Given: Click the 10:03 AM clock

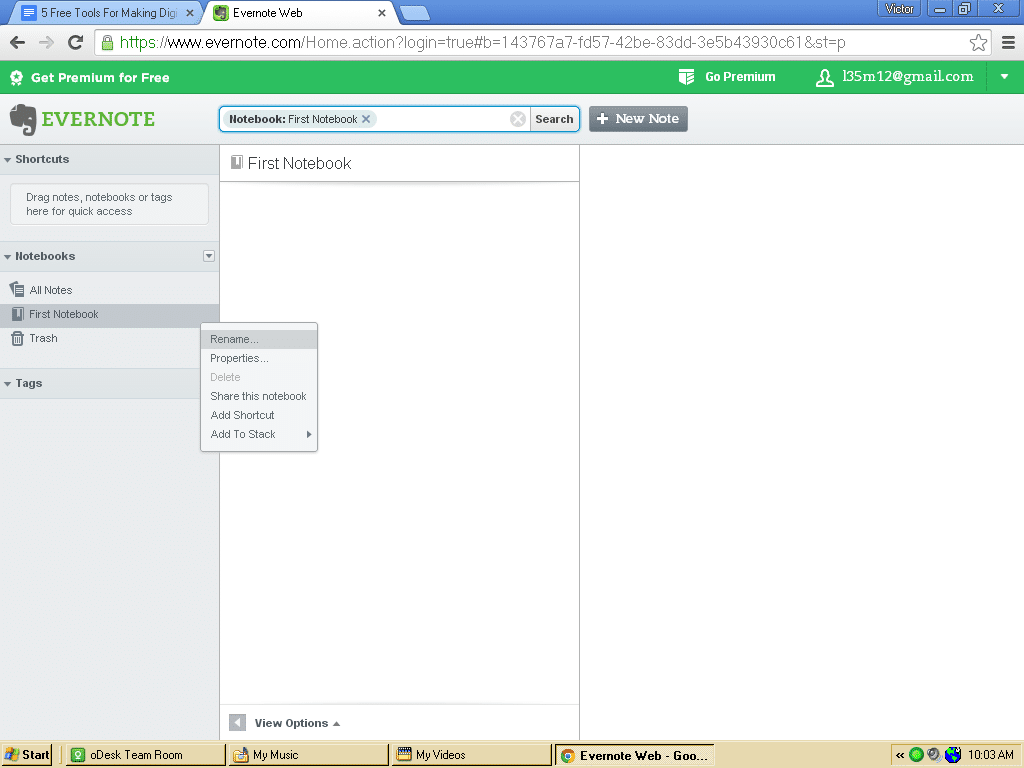Looking at the screenshot, I should click(x=991, y=755).
